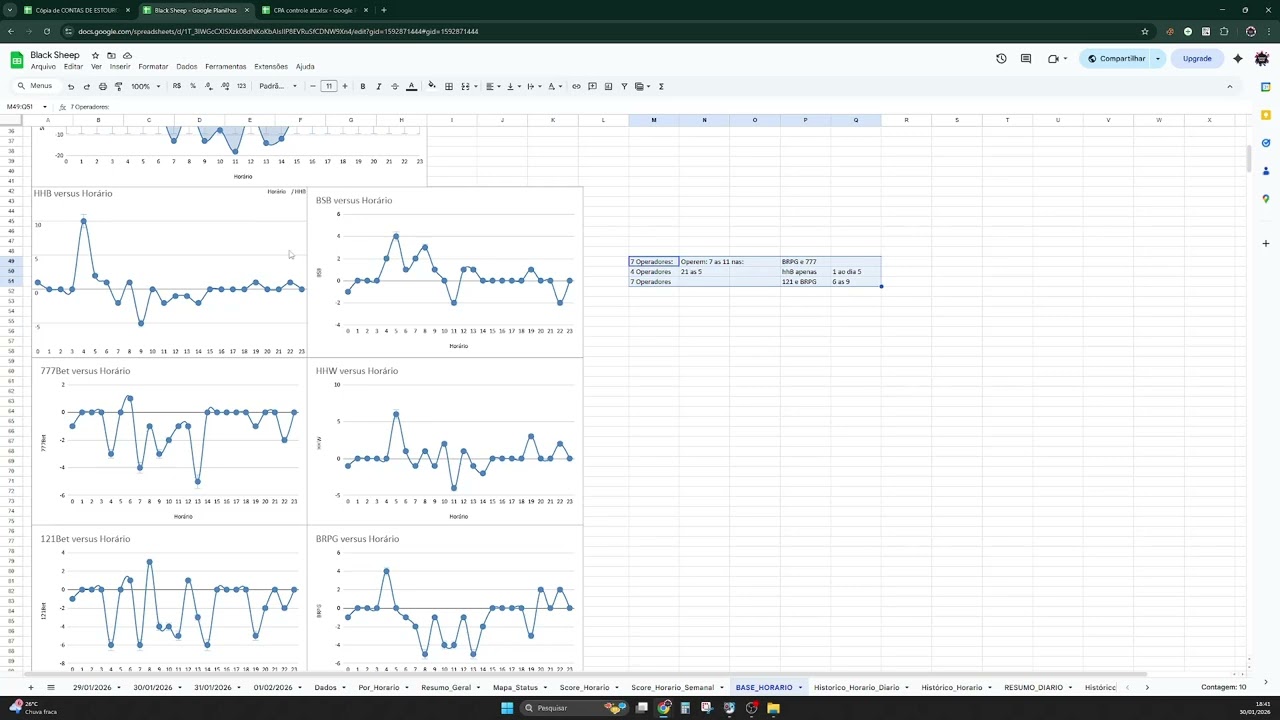Viewport: 1280px width, 720px height.
Task: Open the Formatar menu
Action: click(x=153, y=67)
